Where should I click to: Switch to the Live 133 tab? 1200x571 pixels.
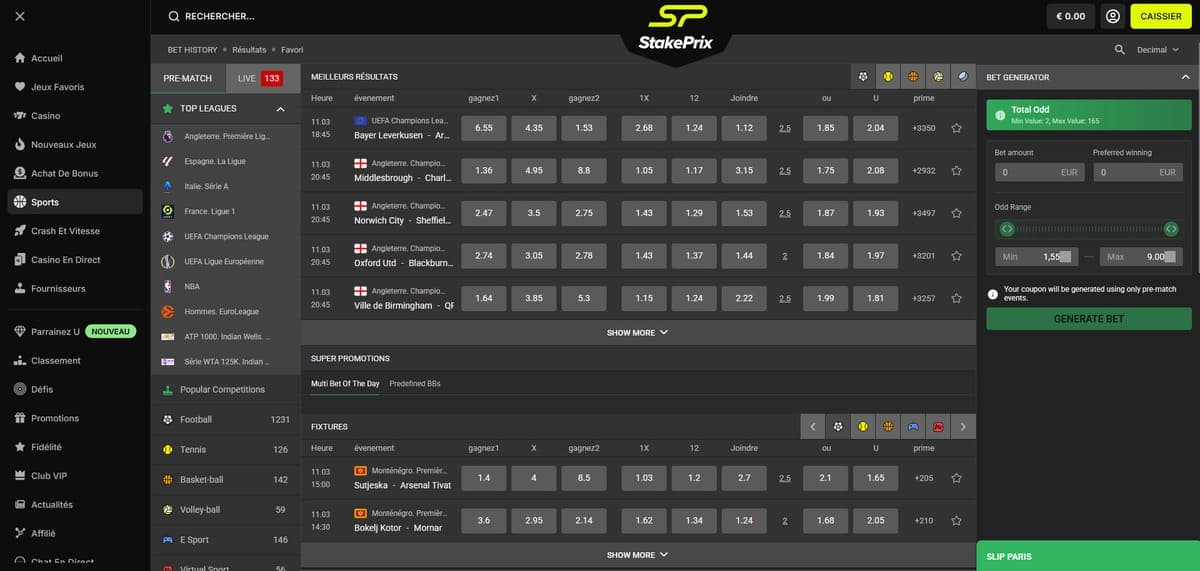point(262,78)
